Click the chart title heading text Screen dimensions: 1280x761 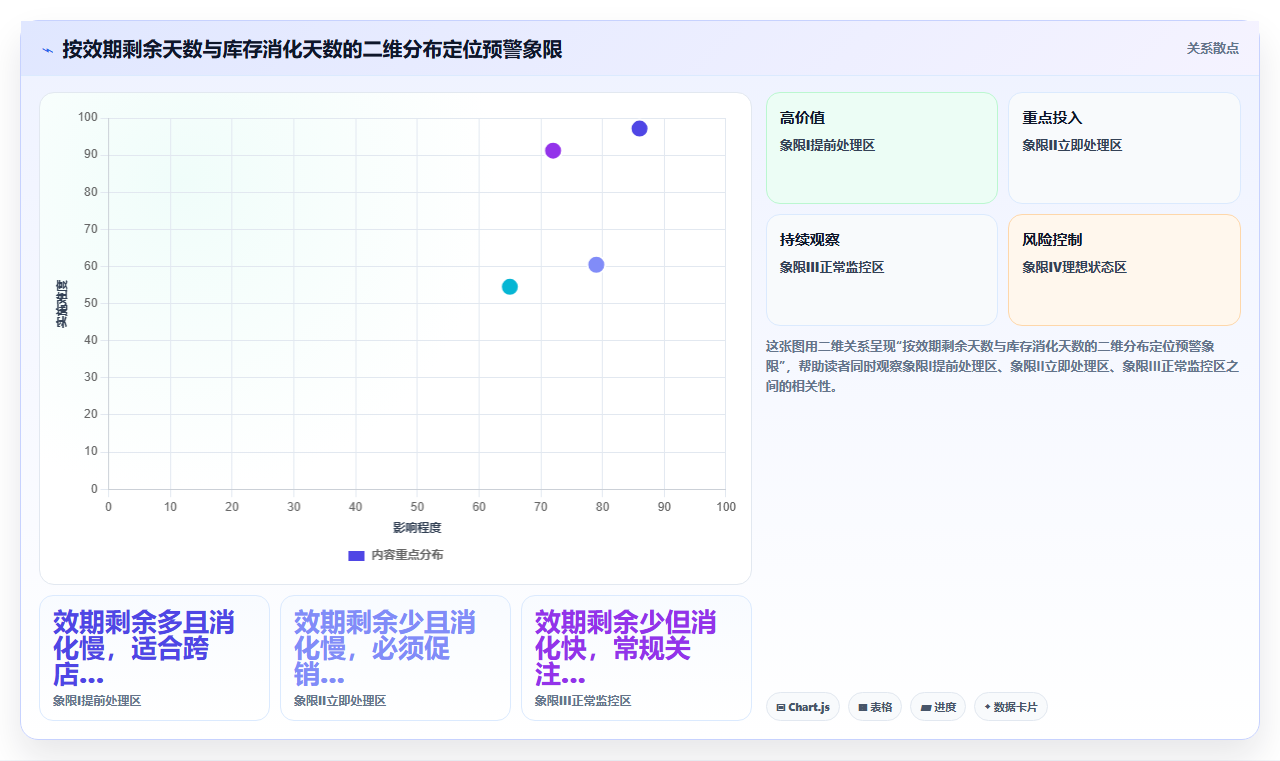(312, 49)
